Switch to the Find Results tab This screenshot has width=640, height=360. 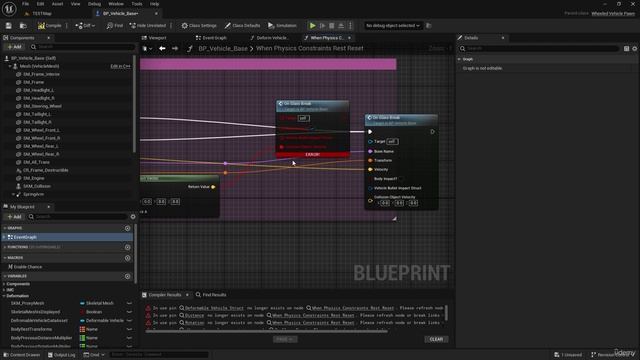click(211, 295)
